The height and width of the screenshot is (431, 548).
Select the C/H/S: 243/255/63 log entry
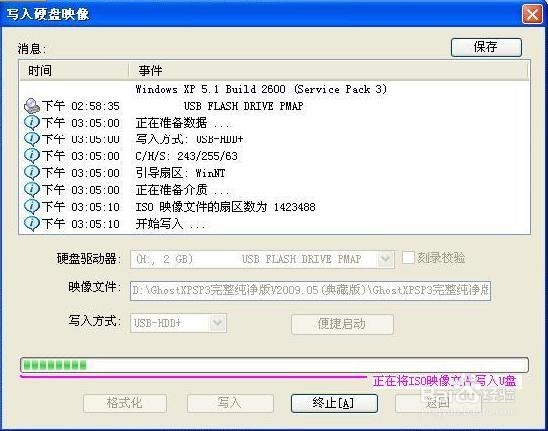coord(187,156)
